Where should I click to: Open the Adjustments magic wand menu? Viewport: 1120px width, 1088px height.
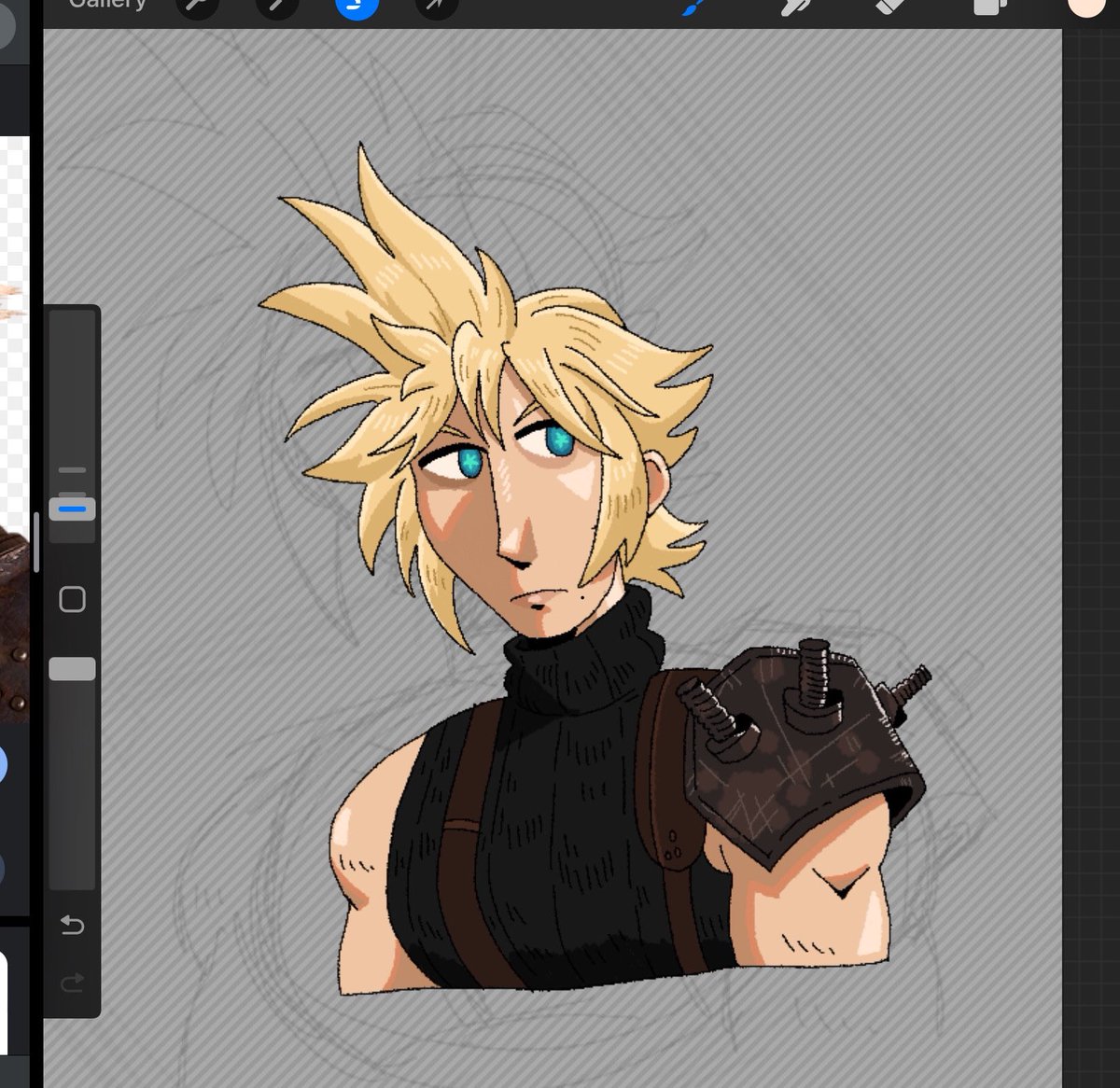tap(277, 7)
